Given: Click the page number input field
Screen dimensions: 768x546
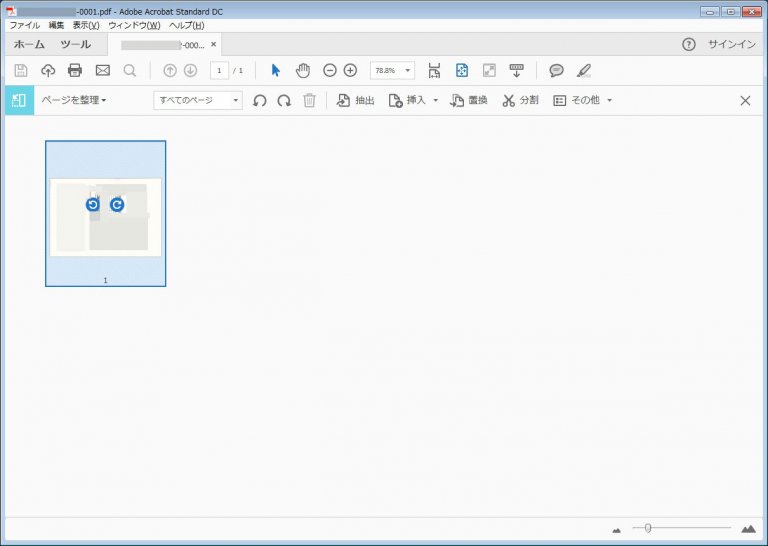Looking at the screenshot, I should 219,70.
